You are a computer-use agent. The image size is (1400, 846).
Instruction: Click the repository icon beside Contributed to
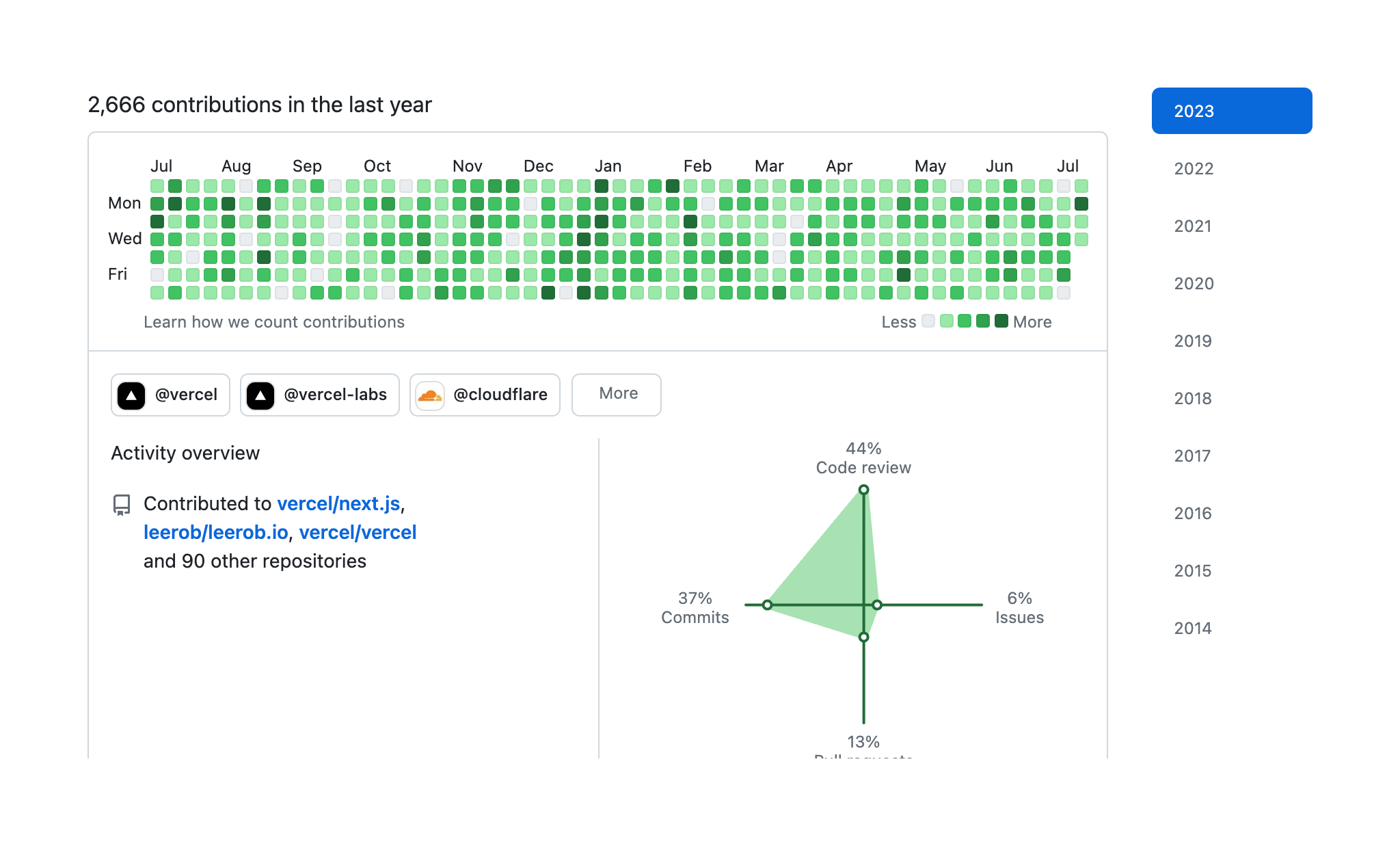(122, 505)
